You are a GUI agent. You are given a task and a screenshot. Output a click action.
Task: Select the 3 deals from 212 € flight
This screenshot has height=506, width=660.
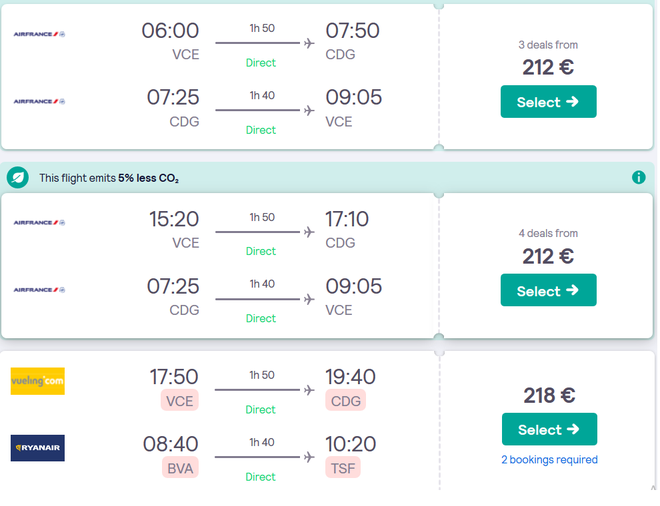548,101
